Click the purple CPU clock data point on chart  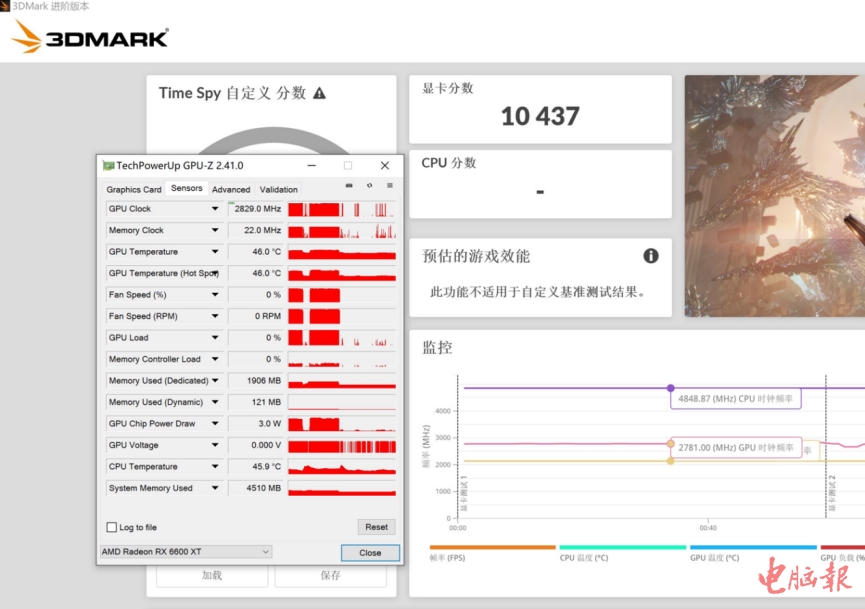(670, 388)
